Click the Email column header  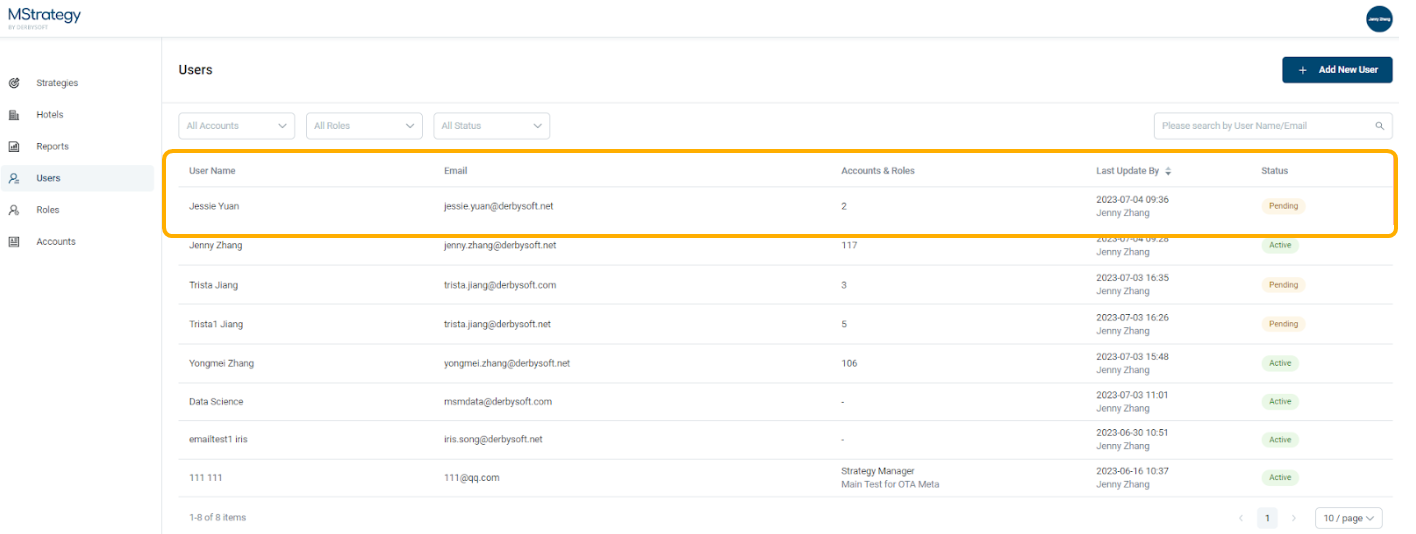pos(456,171)
